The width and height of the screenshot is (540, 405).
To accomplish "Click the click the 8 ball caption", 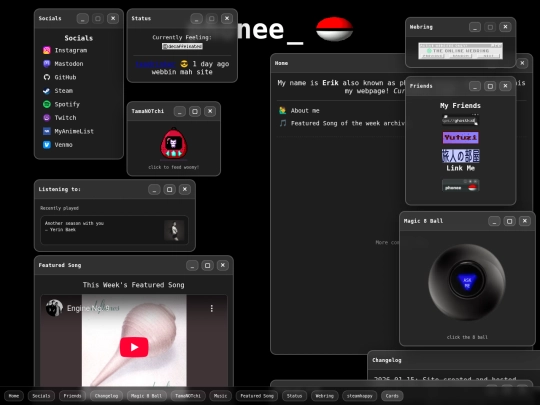I will click(467, 337).
